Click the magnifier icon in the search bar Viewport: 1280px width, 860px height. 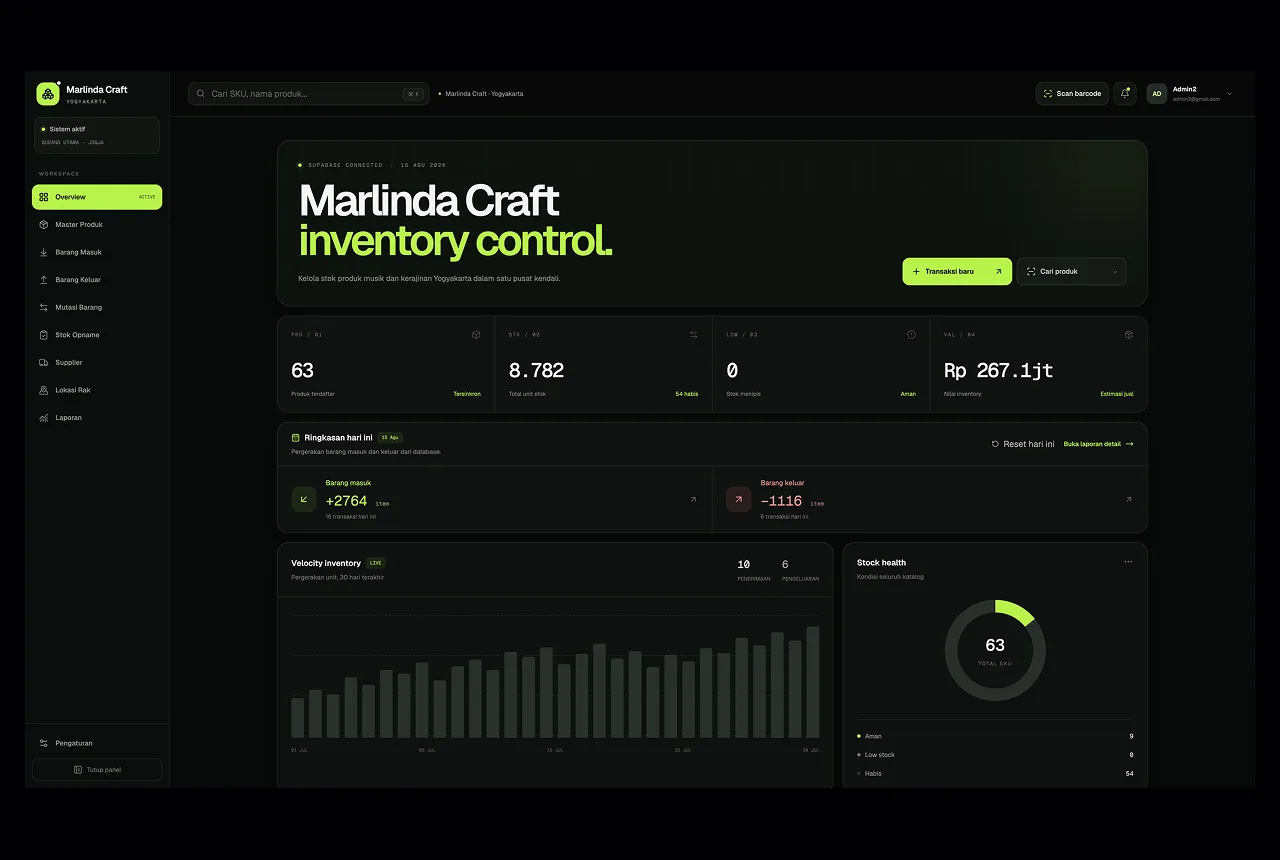click(201, 94)
